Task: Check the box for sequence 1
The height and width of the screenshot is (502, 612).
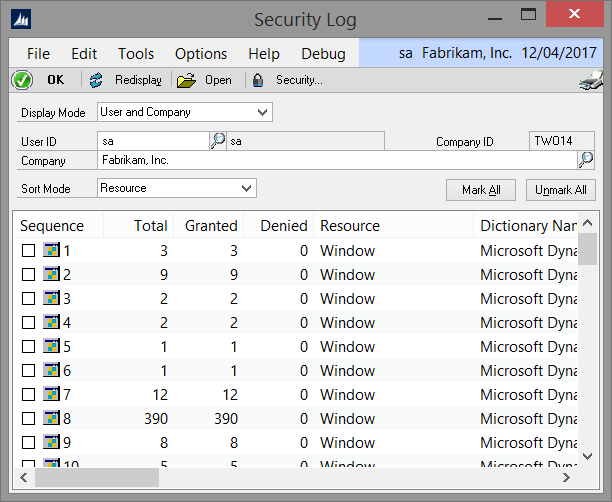Action: (28, 251)
